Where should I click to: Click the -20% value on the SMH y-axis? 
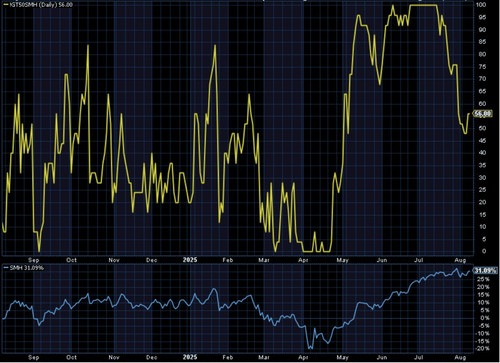pos(482,349)
